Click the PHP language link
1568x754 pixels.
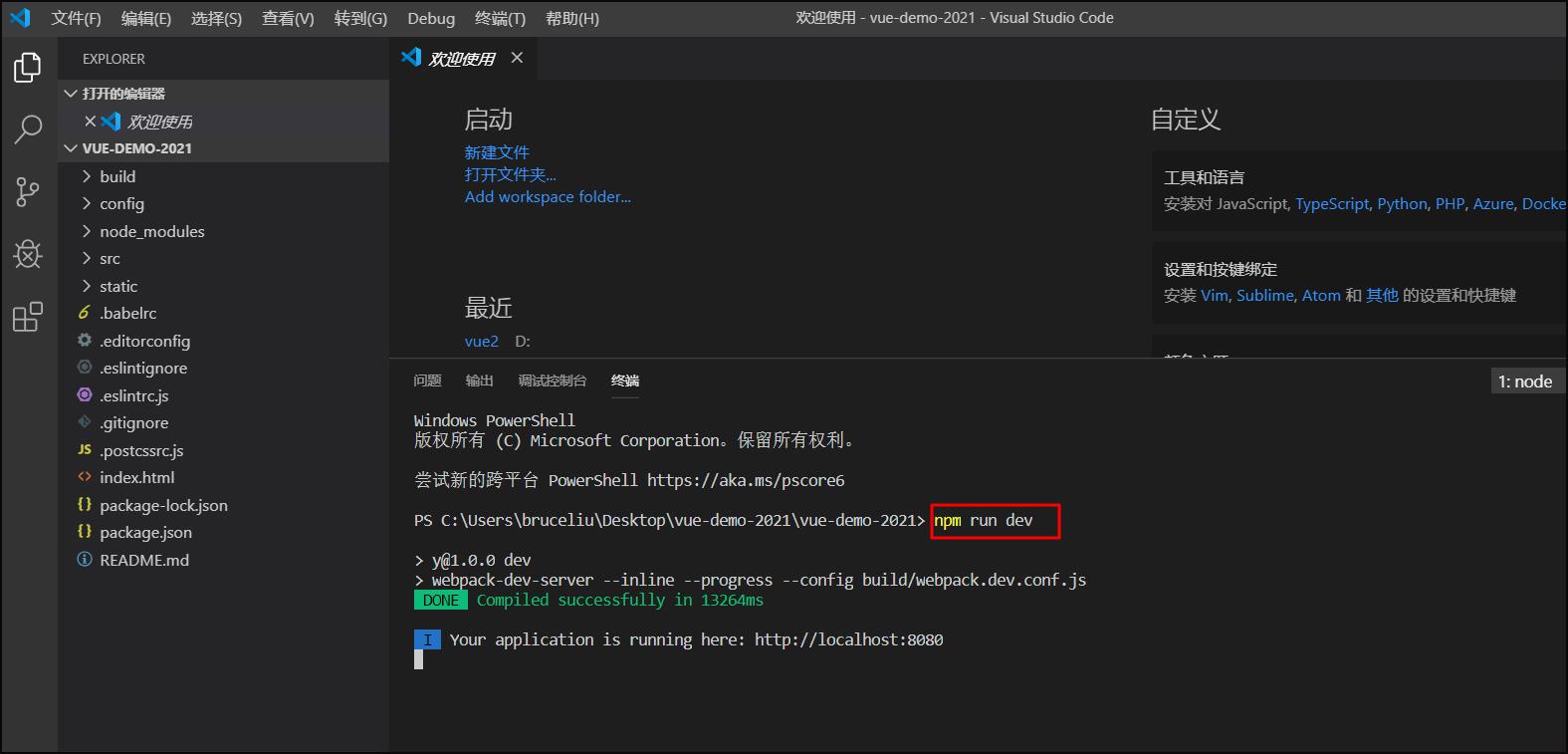tap(1450, 203)
